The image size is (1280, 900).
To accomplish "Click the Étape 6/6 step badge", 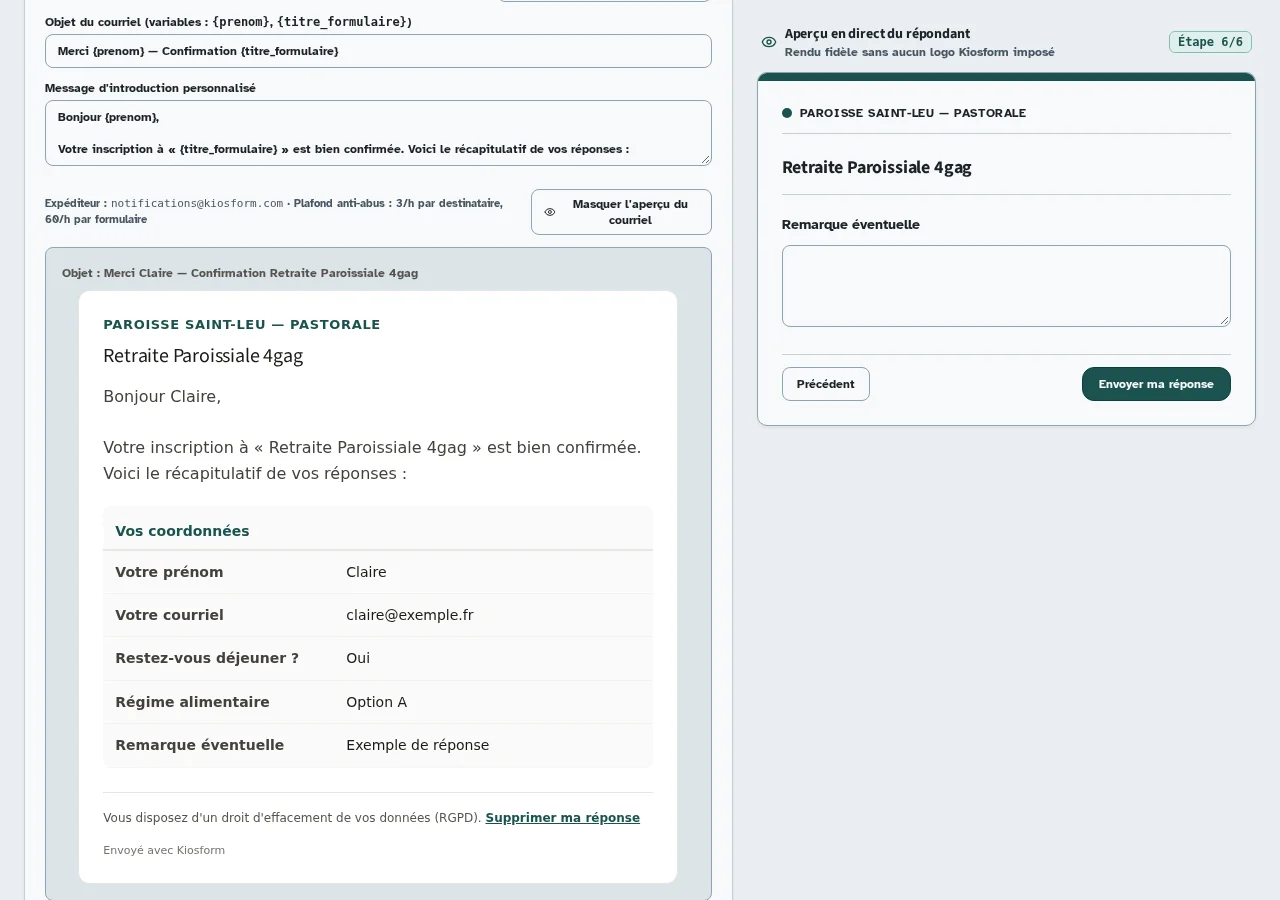I will [x=1210, y=42].
